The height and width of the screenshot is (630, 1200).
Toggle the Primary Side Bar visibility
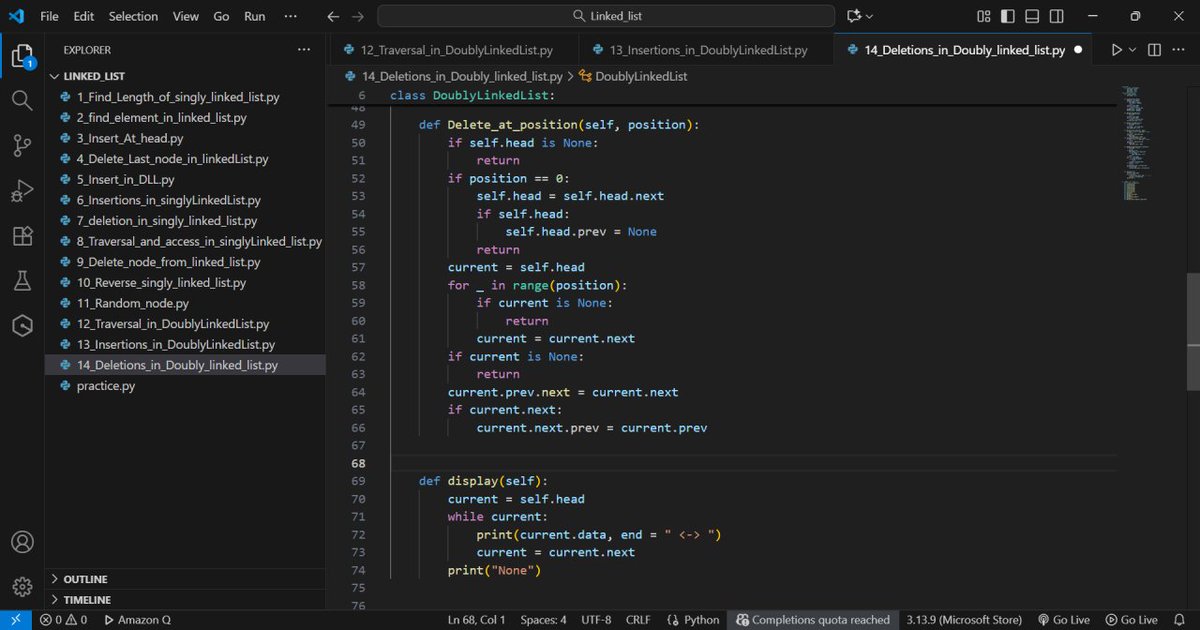pyautogui.click(x=1007, y=15)
